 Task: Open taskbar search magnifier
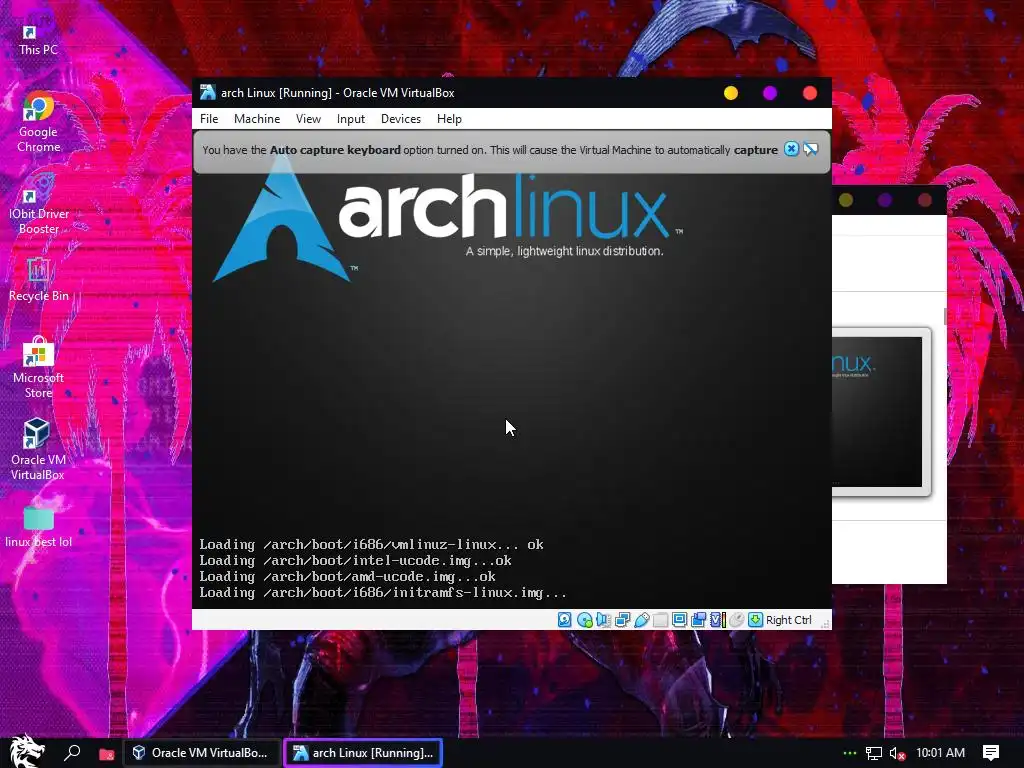click(x=72, y=753)
